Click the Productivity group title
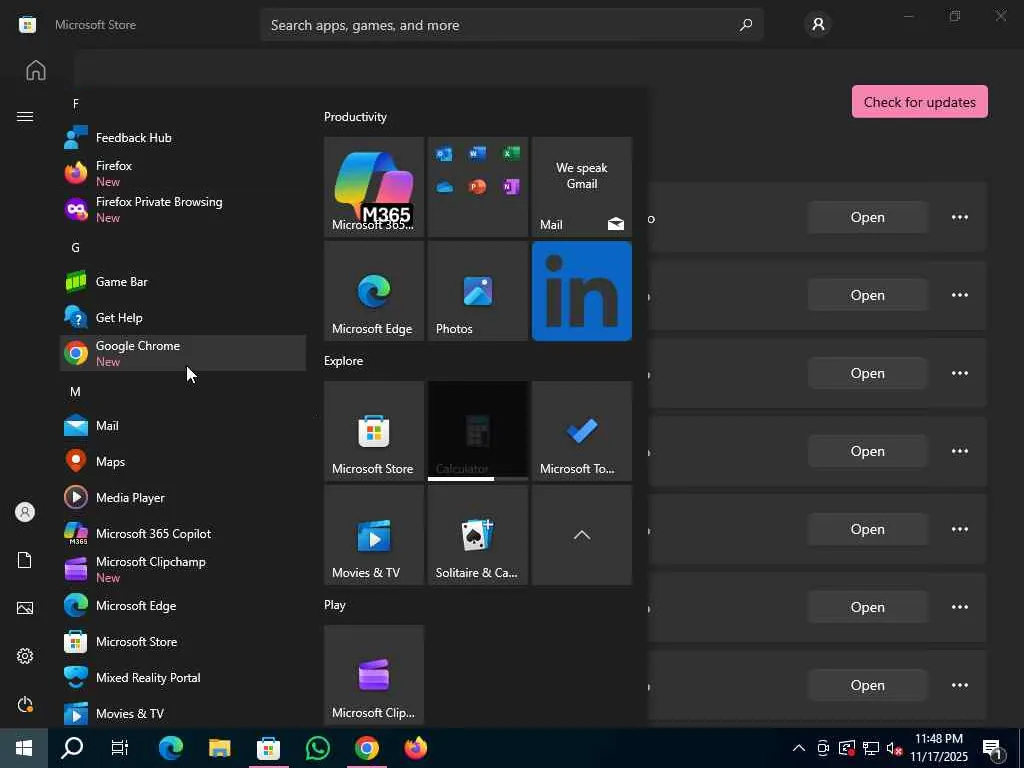Image resolution: width=1024 pixels, height=768 pixels. (355, 117)
